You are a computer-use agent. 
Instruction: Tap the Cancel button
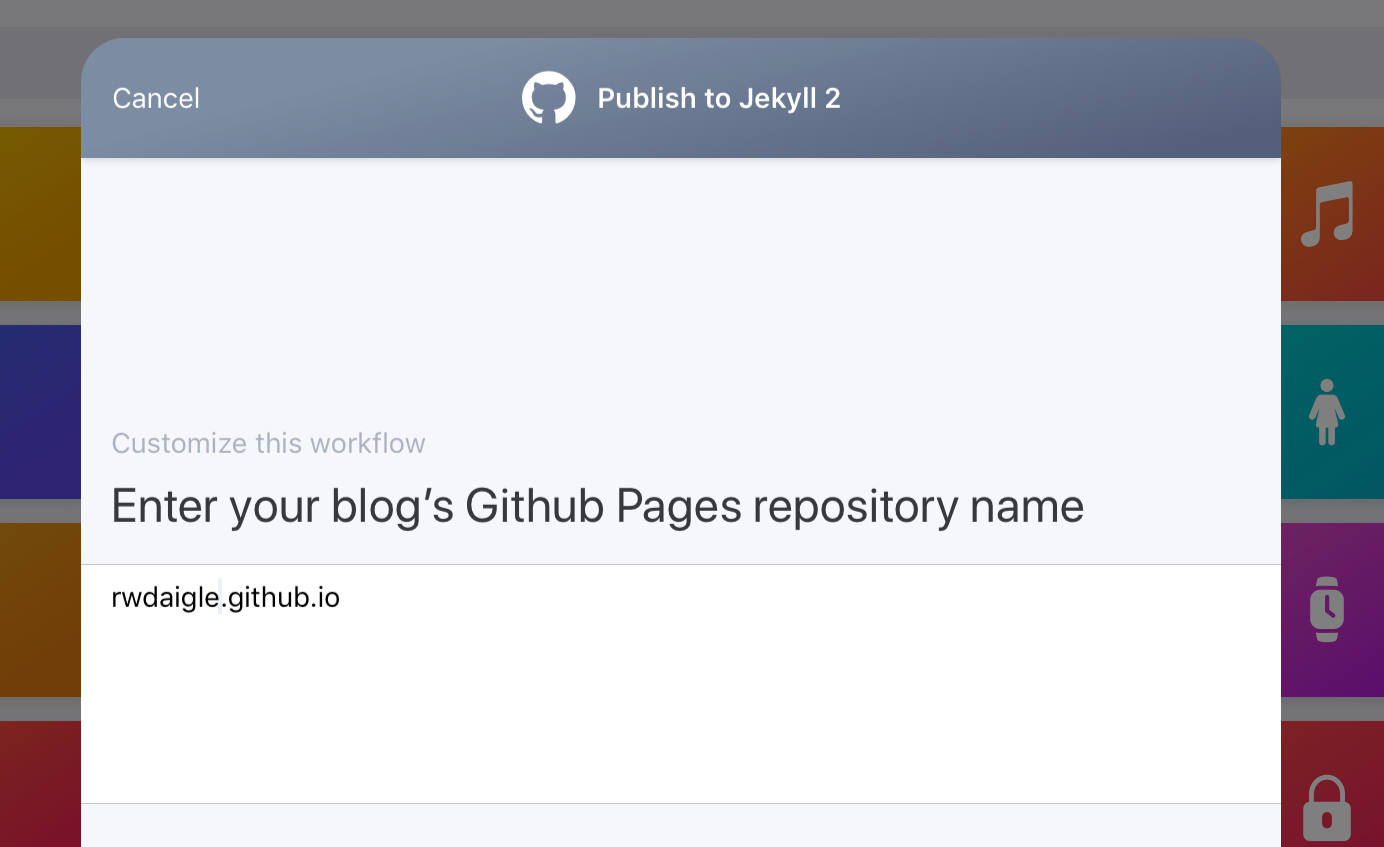click(156, 98)
